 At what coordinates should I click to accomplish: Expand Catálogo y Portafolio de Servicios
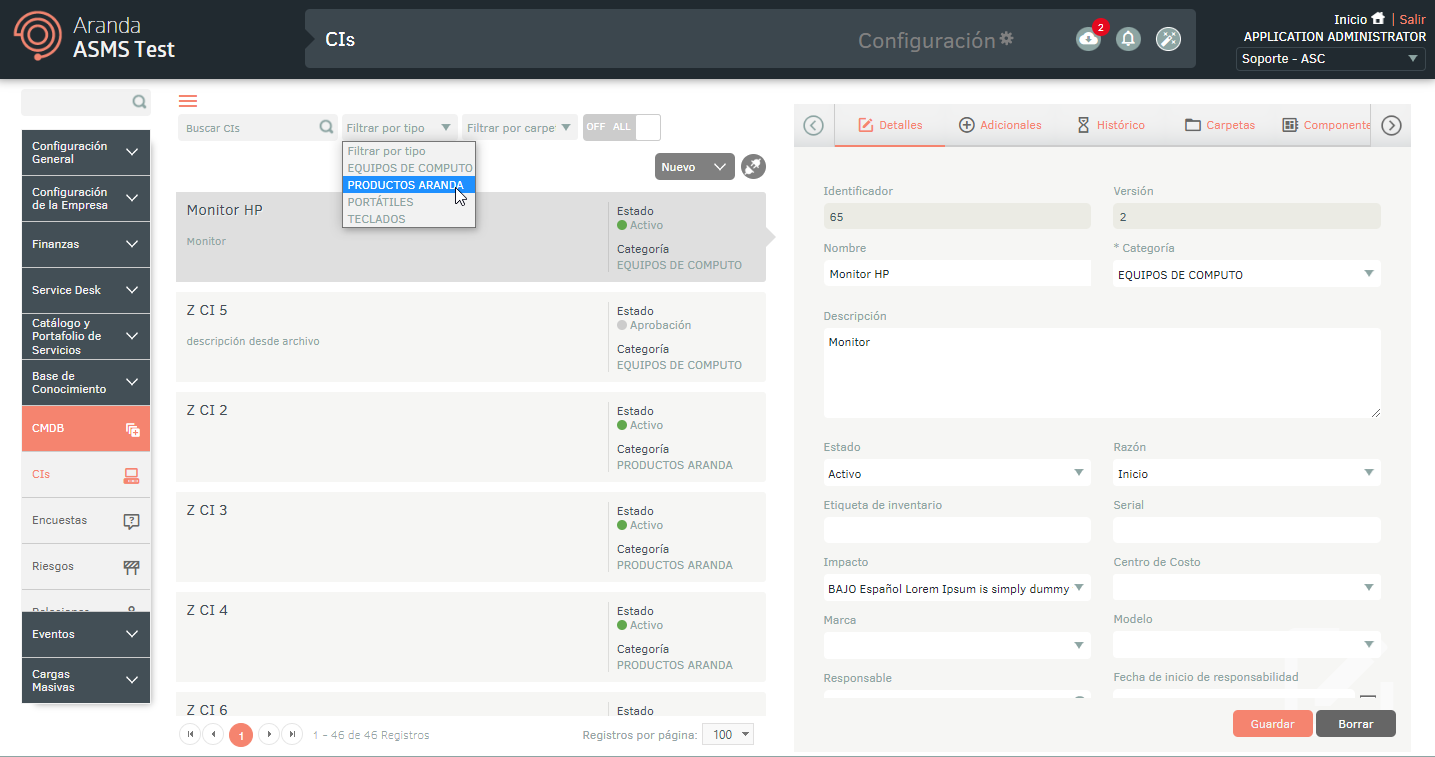point(86,336)
